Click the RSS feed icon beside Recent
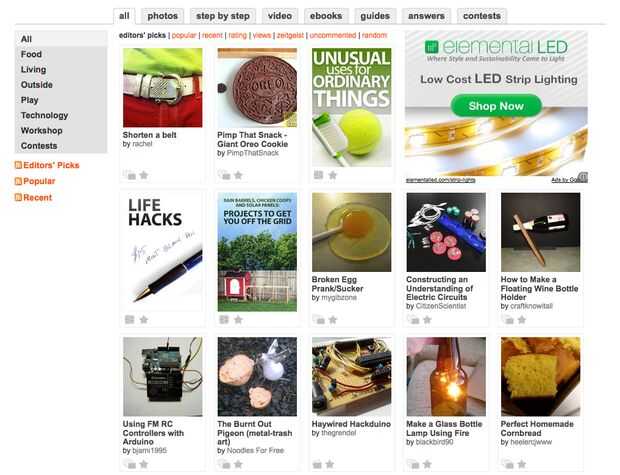Screen dimensions: 620x475 pos(18,198)
